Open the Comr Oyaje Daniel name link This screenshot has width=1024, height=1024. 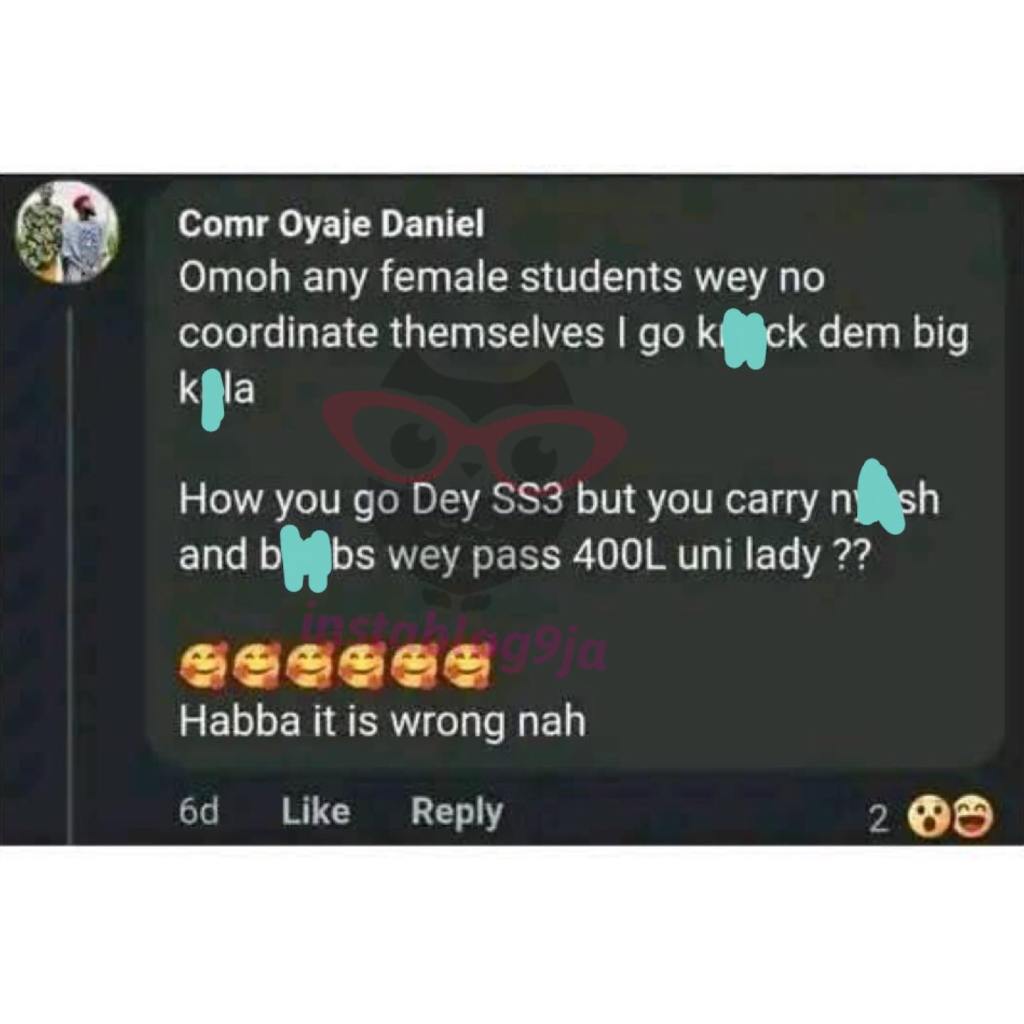(332, 225)
